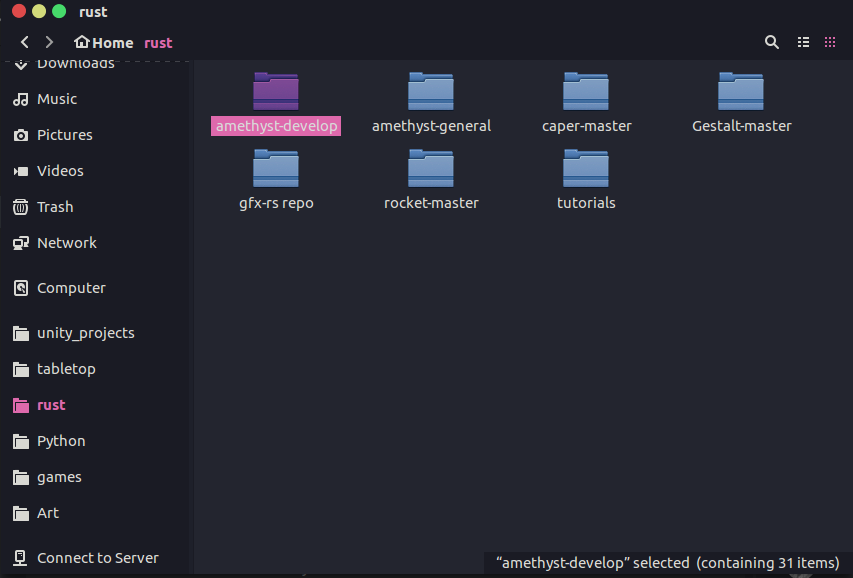This screenshot has width=853, height=578.
Task: Open Computer in the sidebar
Action: pos(70,288)
